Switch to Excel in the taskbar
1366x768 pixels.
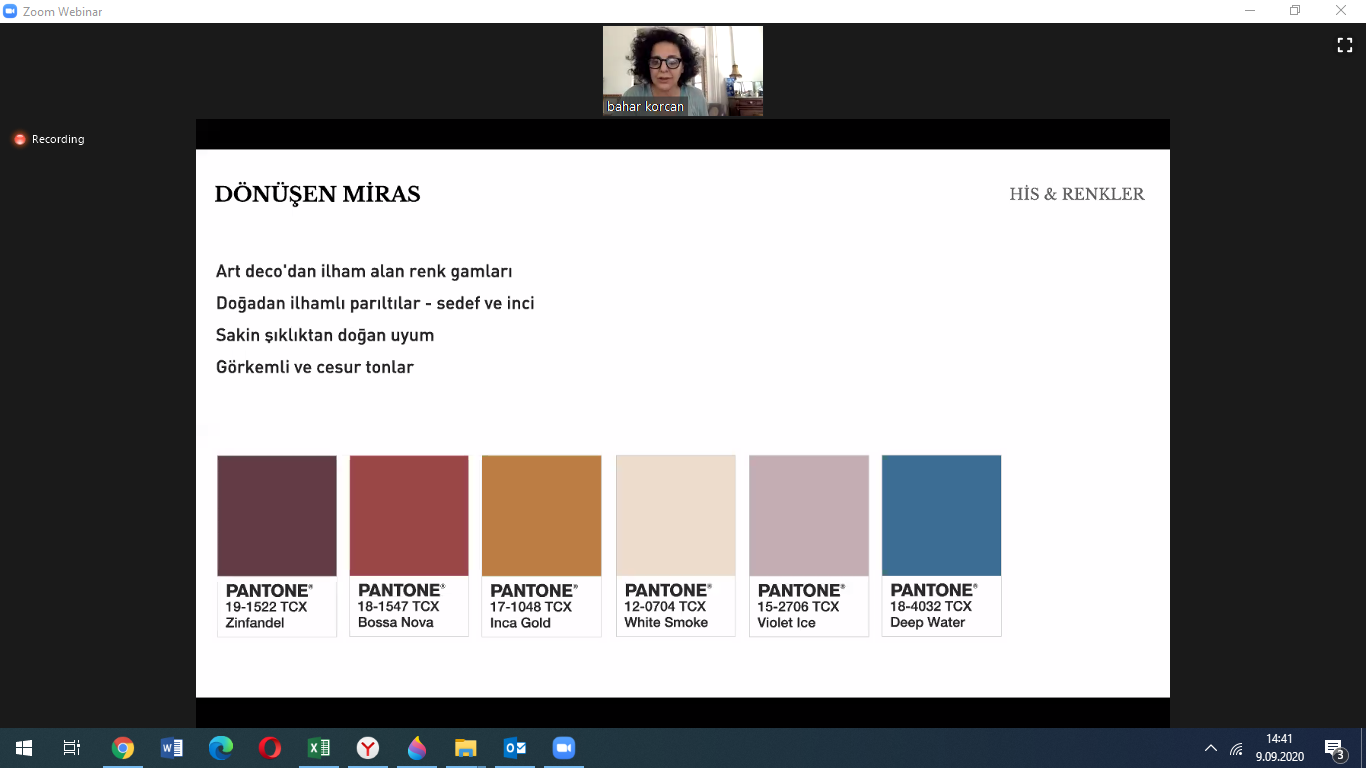tap(319, 748)
